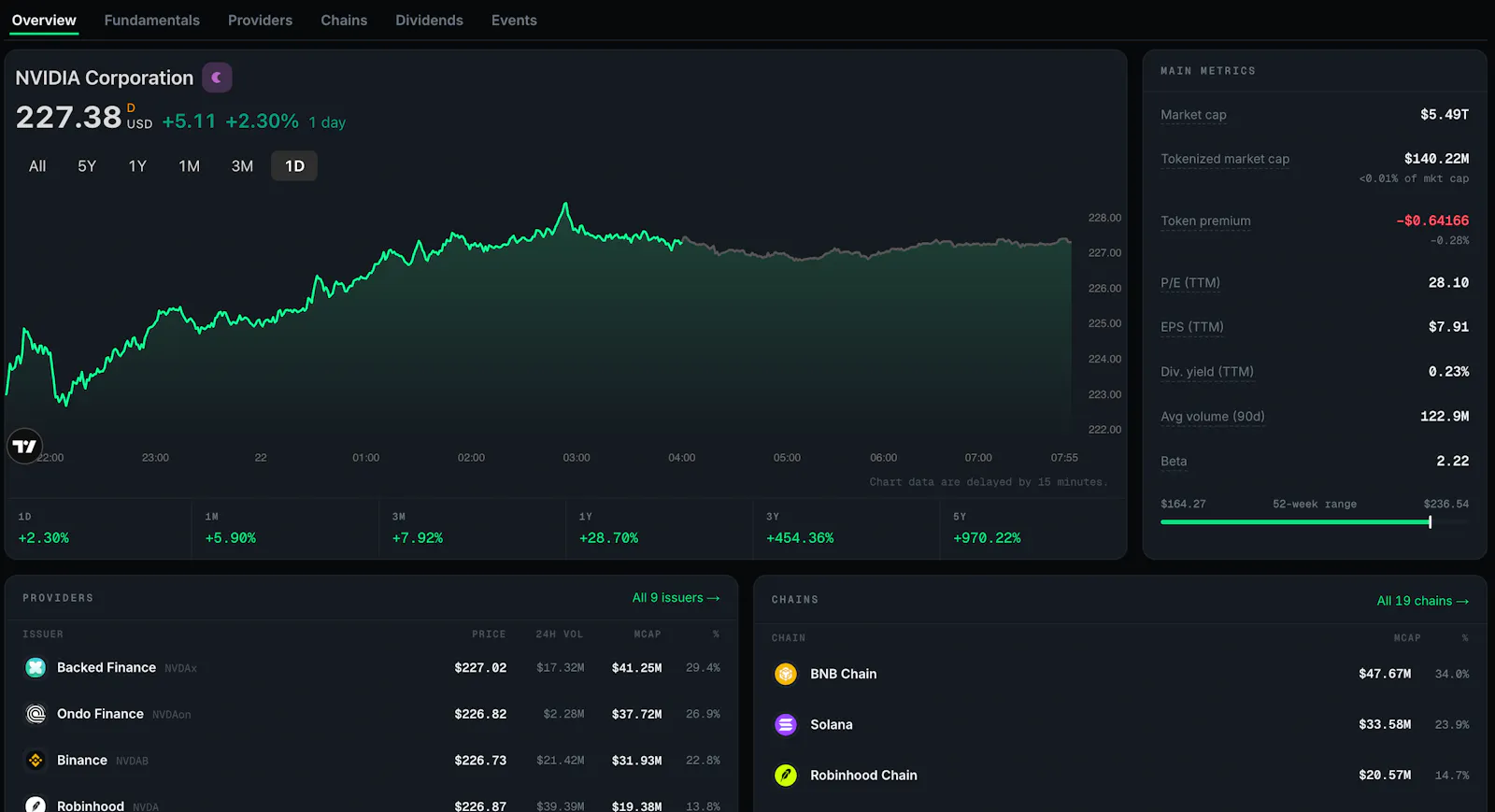Click Binance price $226.73

click(480, 761)
